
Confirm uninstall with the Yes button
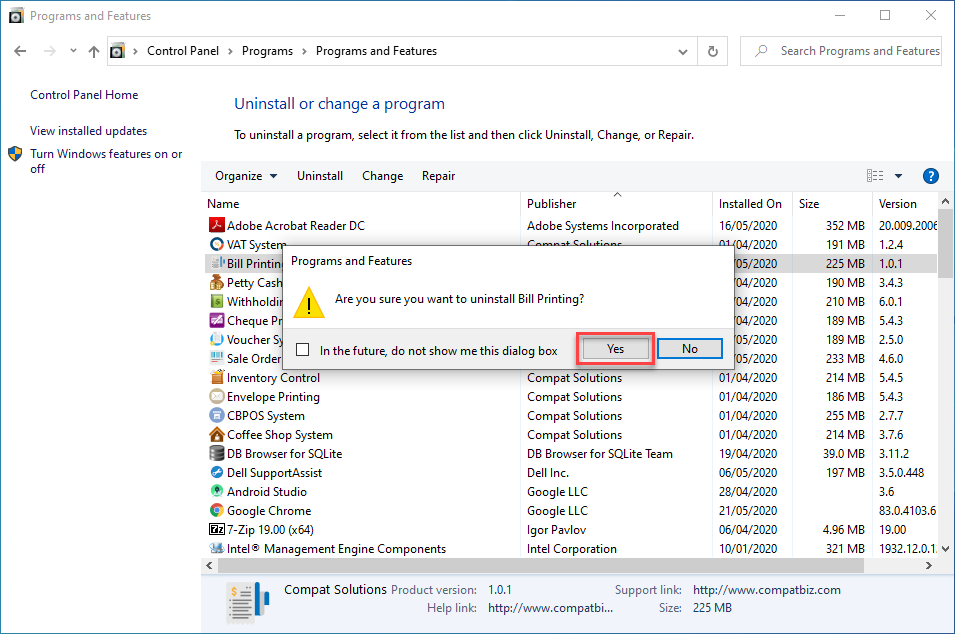coord(615,349)
